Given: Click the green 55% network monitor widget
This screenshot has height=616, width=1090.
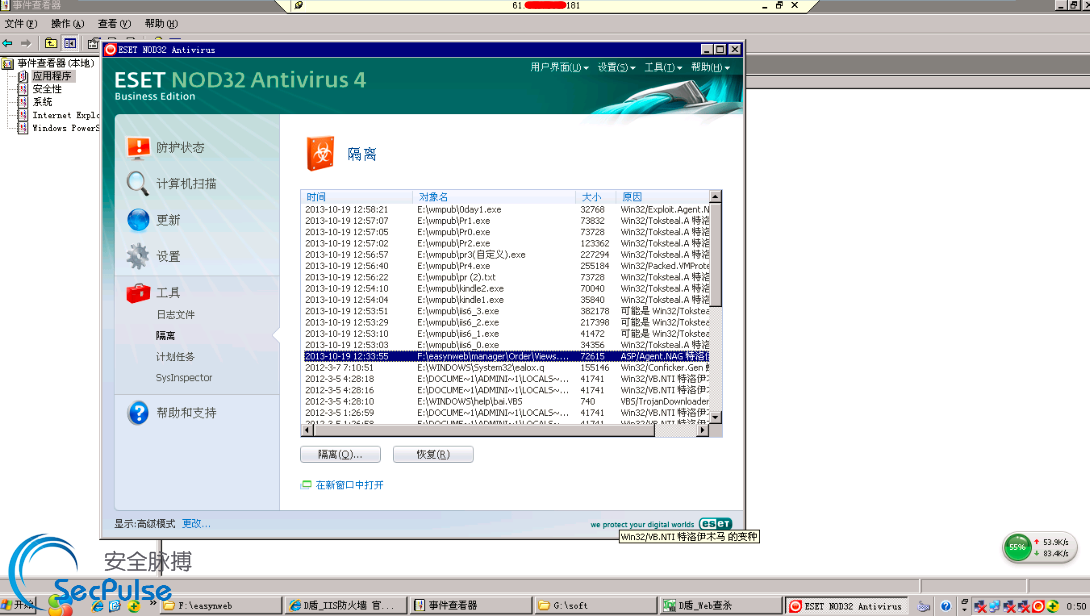Looking at the screenshot, I should 1018,548.
